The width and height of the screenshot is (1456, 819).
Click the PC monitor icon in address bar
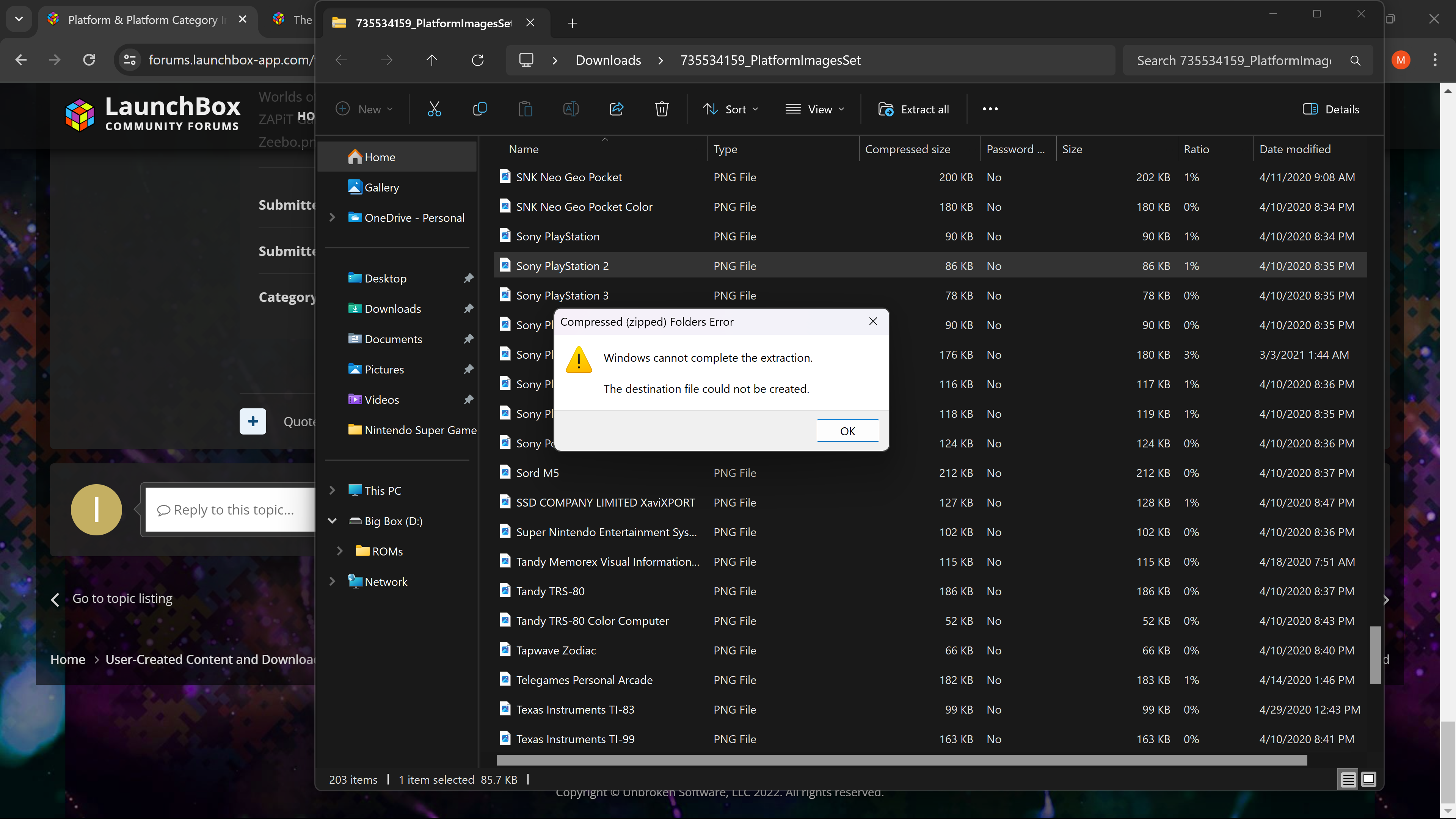[x=526, y=60]
